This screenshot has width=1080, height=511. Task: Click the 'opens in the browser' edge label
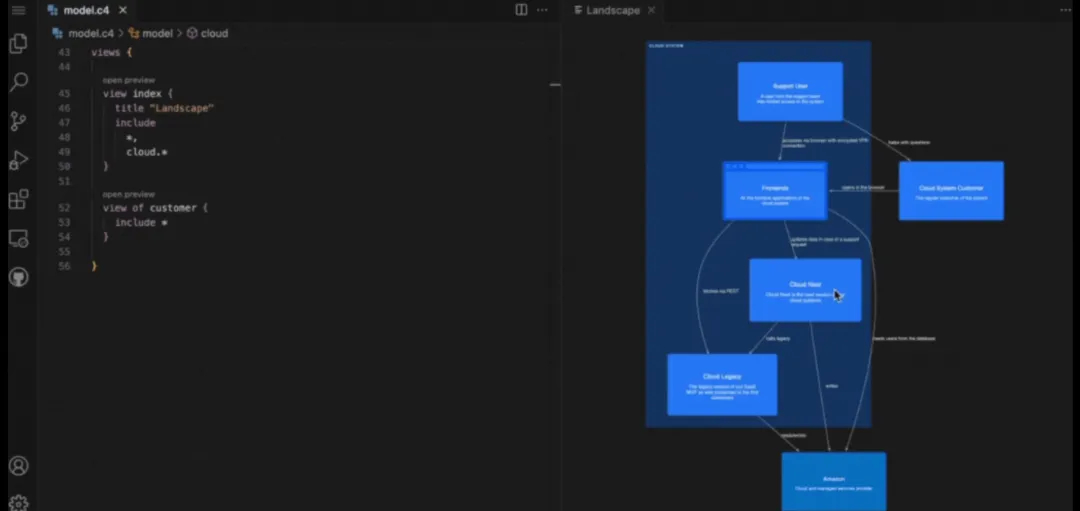pyautogui.click(x=863, y=187)
